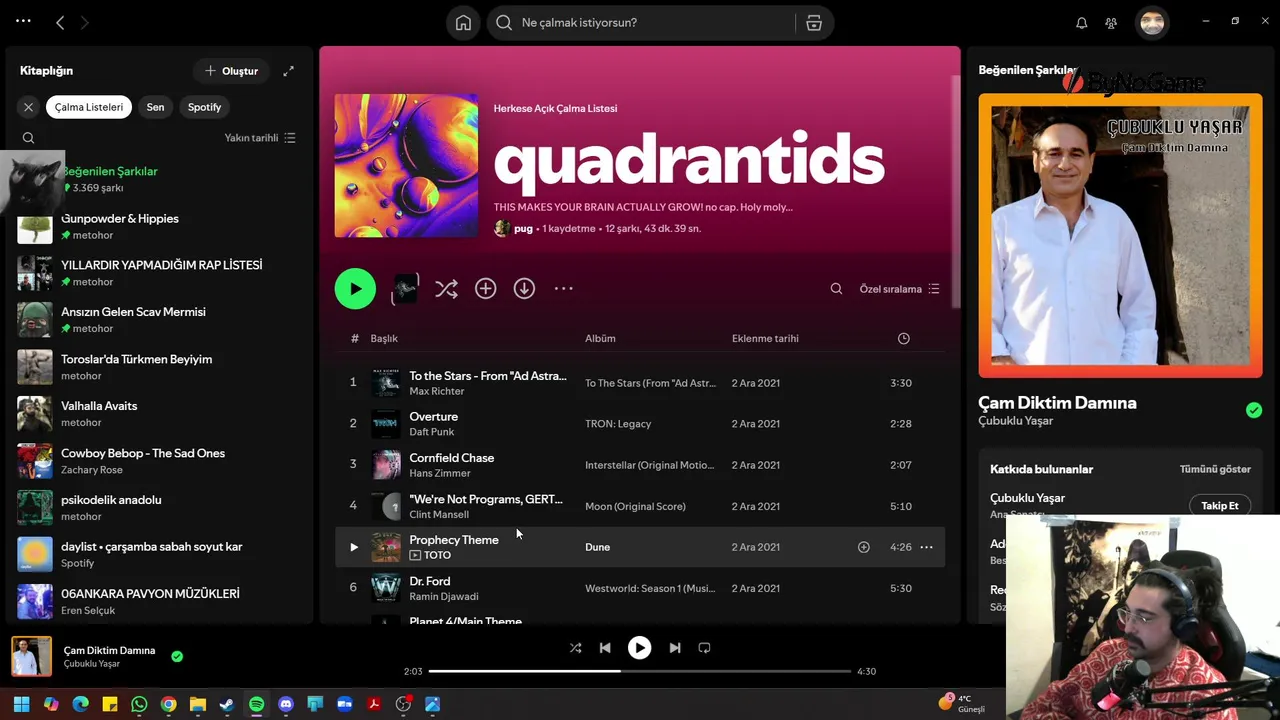The height and width of the screenshot is (720, 1280).
Task: Open pug playlist owner profile
Action: pos(523,229)
